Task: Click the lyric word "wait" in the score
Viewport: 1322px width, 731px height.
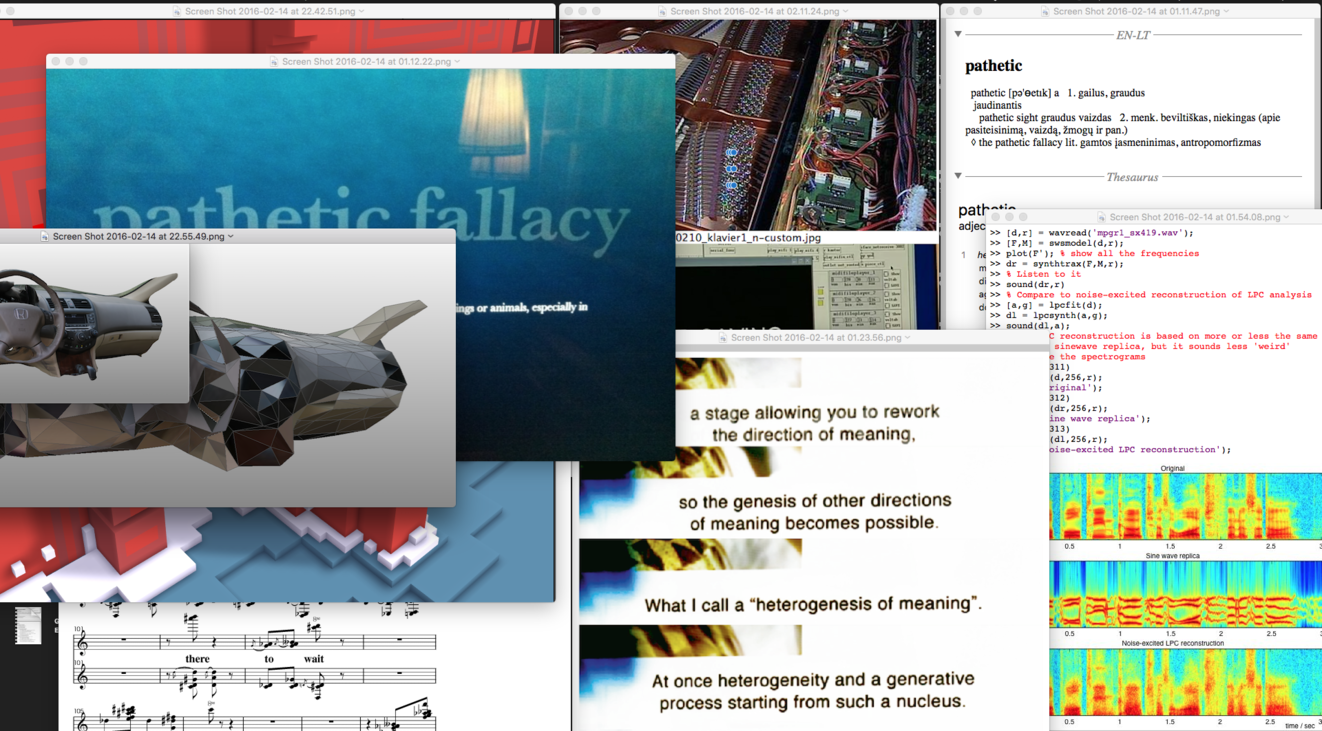Action: coord(313,659)
